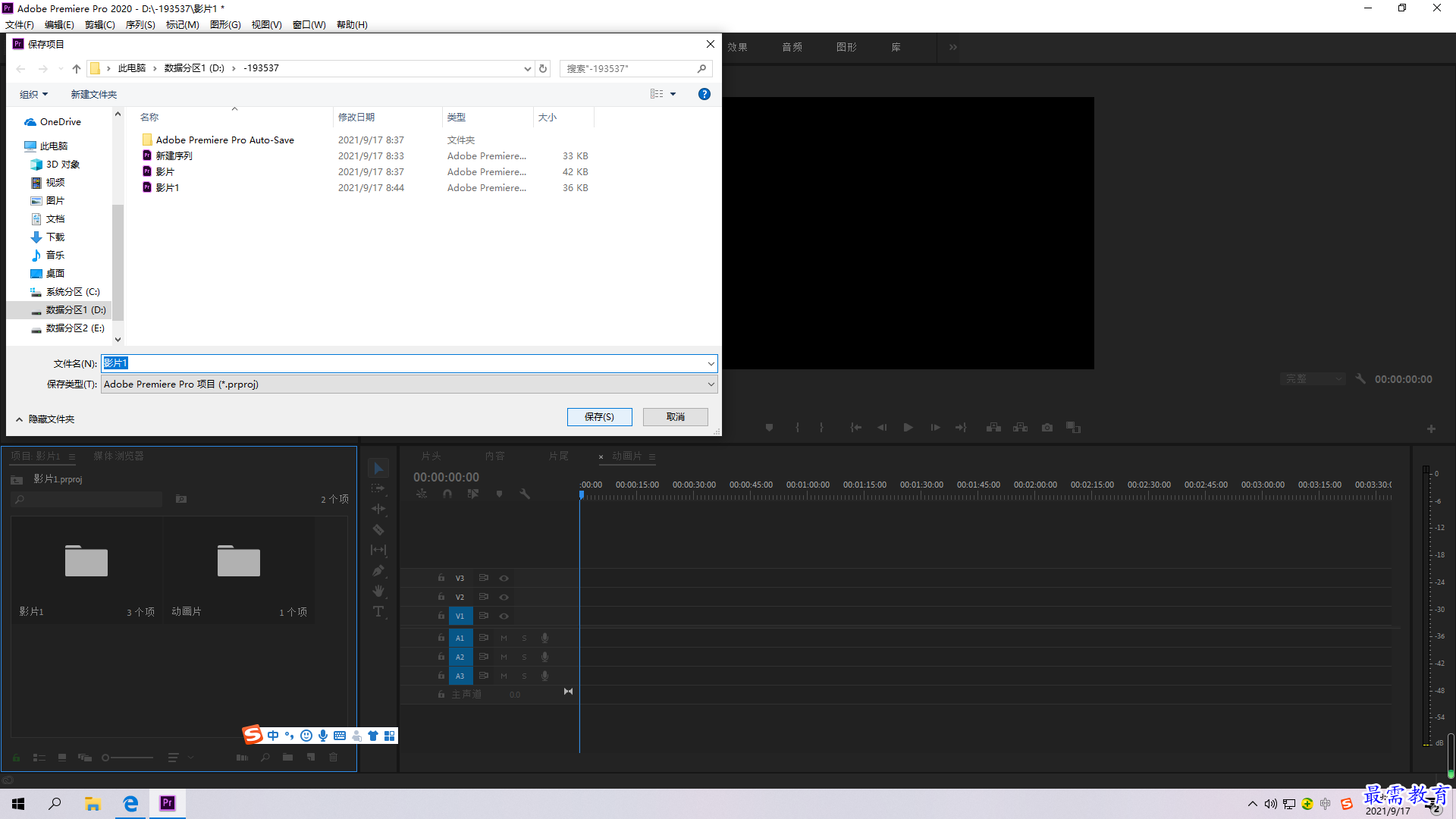Click Program monitor settings wrench icon
Screen dimensions: 1456x819
point(1360,378)
